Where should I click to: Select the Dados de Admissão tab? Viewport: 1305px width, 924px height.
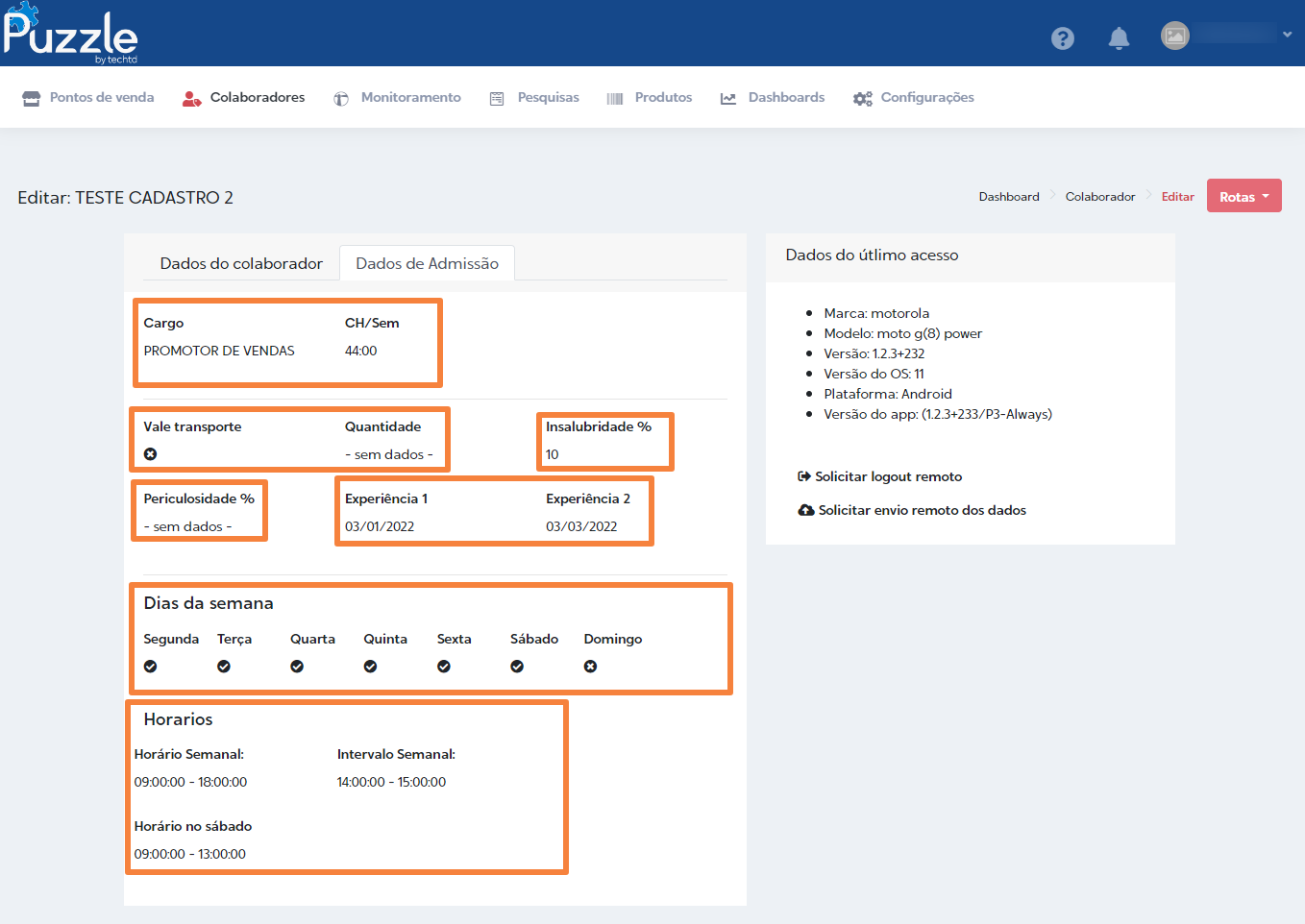click(428, 263)
